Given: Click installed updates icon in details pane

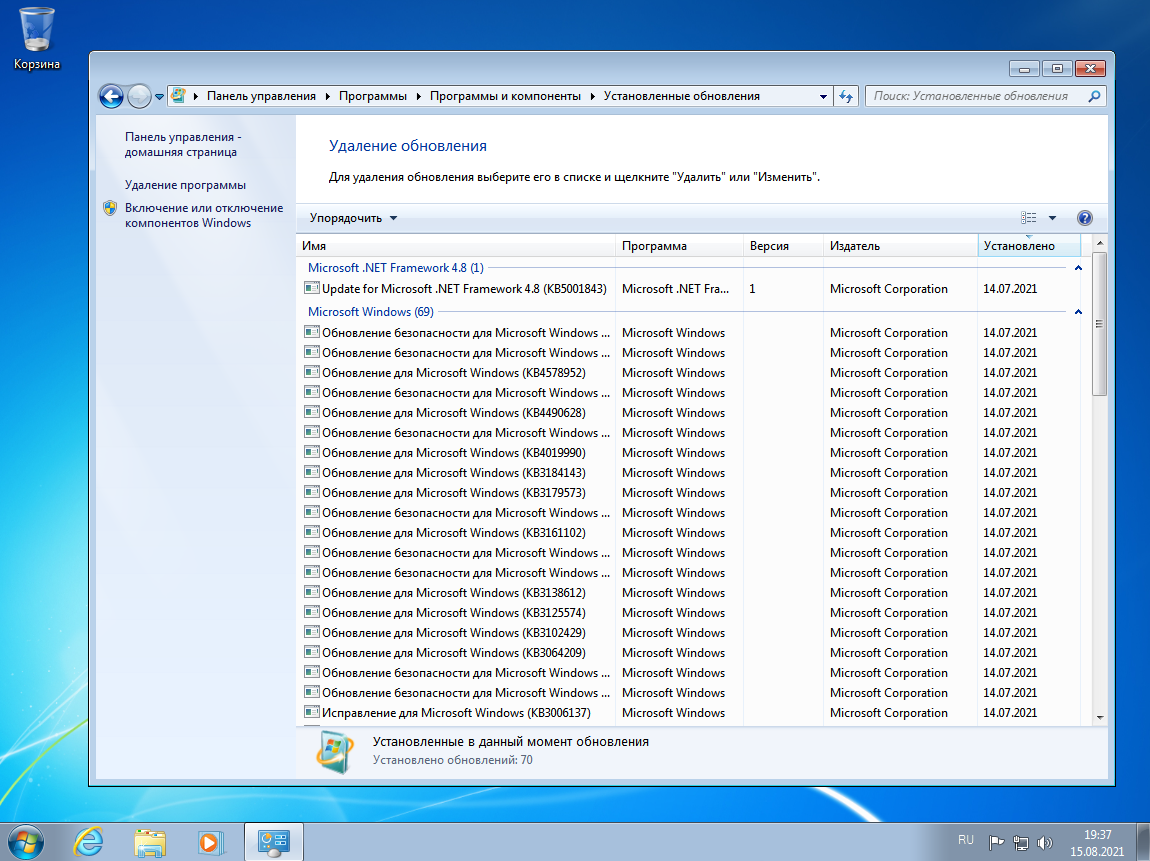Looking at the screenshot, I should point(334,752).
